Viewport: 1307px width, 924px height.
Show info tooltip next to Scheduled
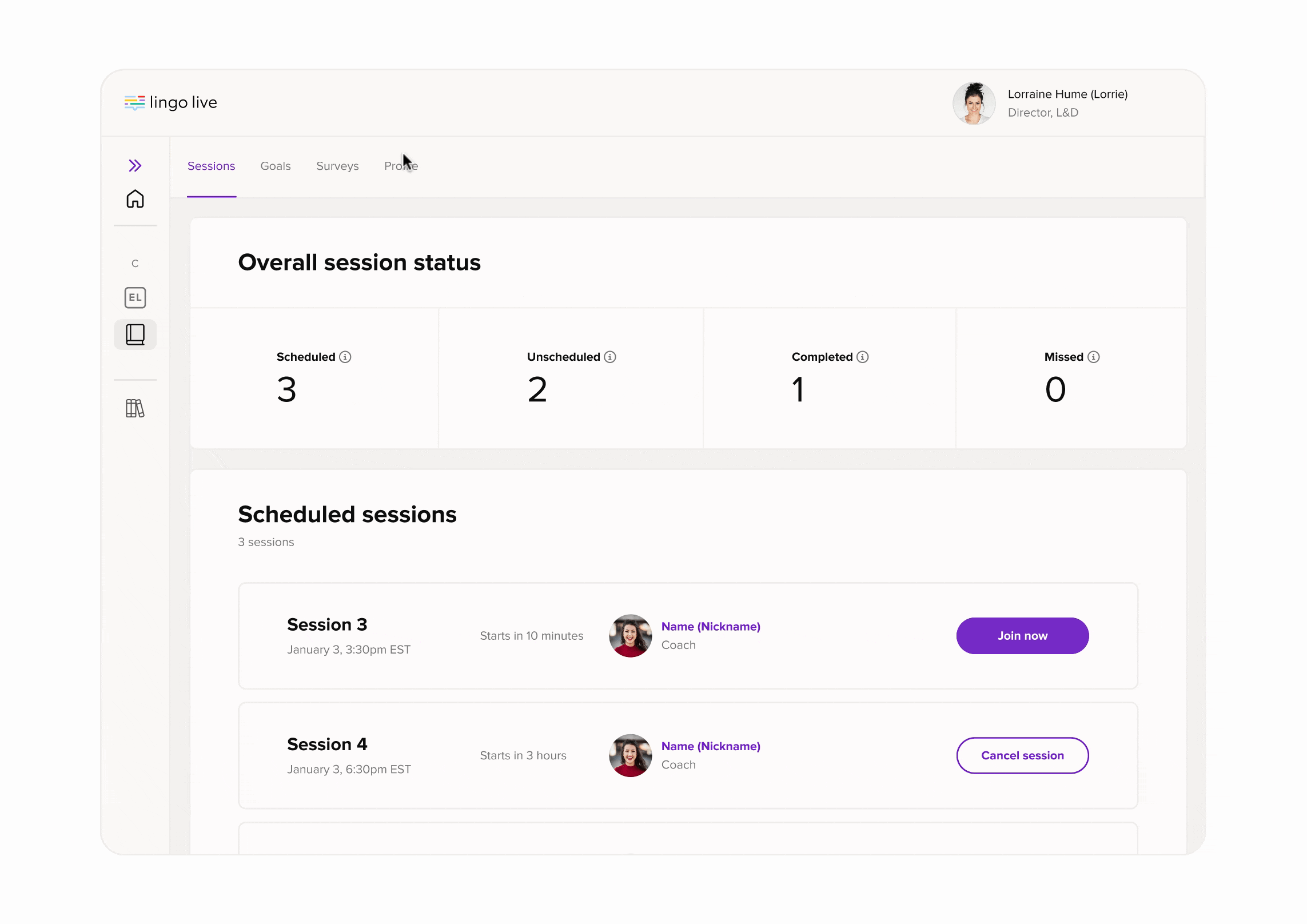pyautogui.click(x=345, y=357)
